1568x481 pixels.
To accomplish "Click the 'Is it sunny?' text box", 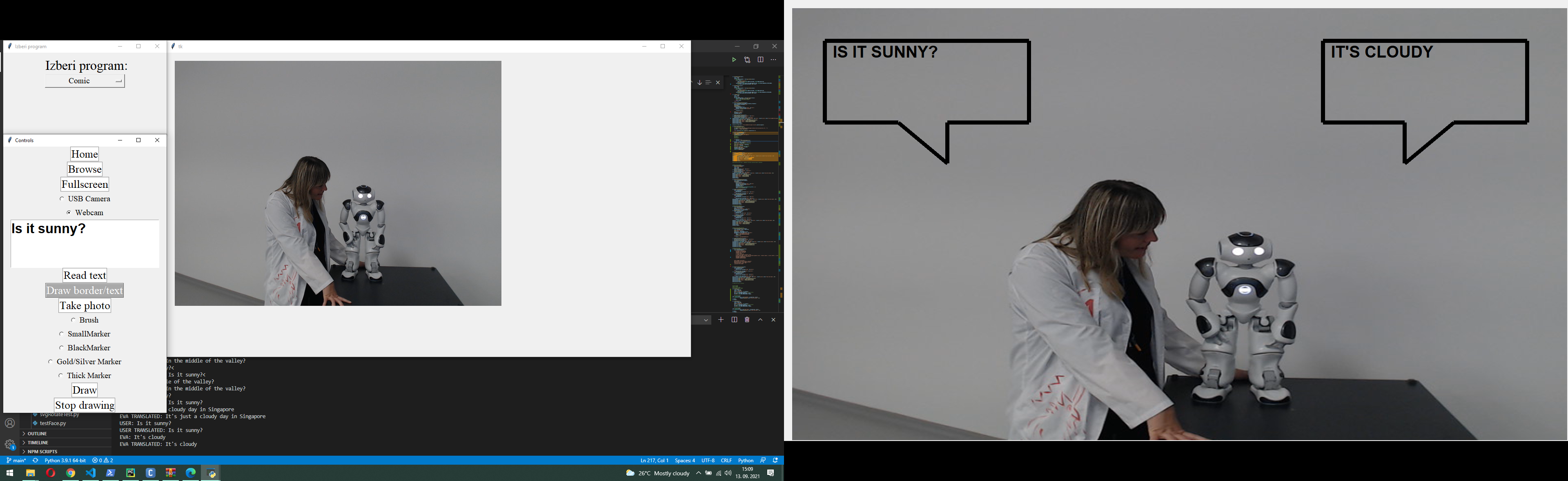I will pyautogui.click(x=85, y=243).
